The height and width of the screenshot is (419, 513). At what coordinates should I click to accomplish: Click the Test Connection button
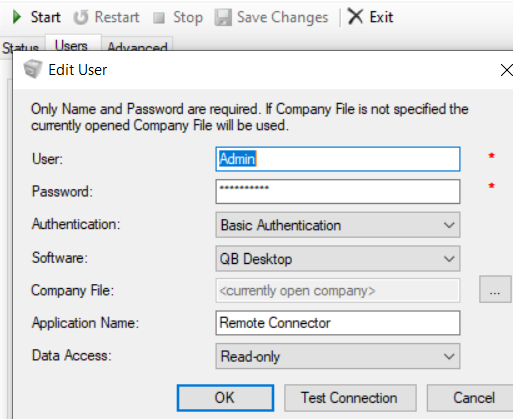click(x=350, y=398)
